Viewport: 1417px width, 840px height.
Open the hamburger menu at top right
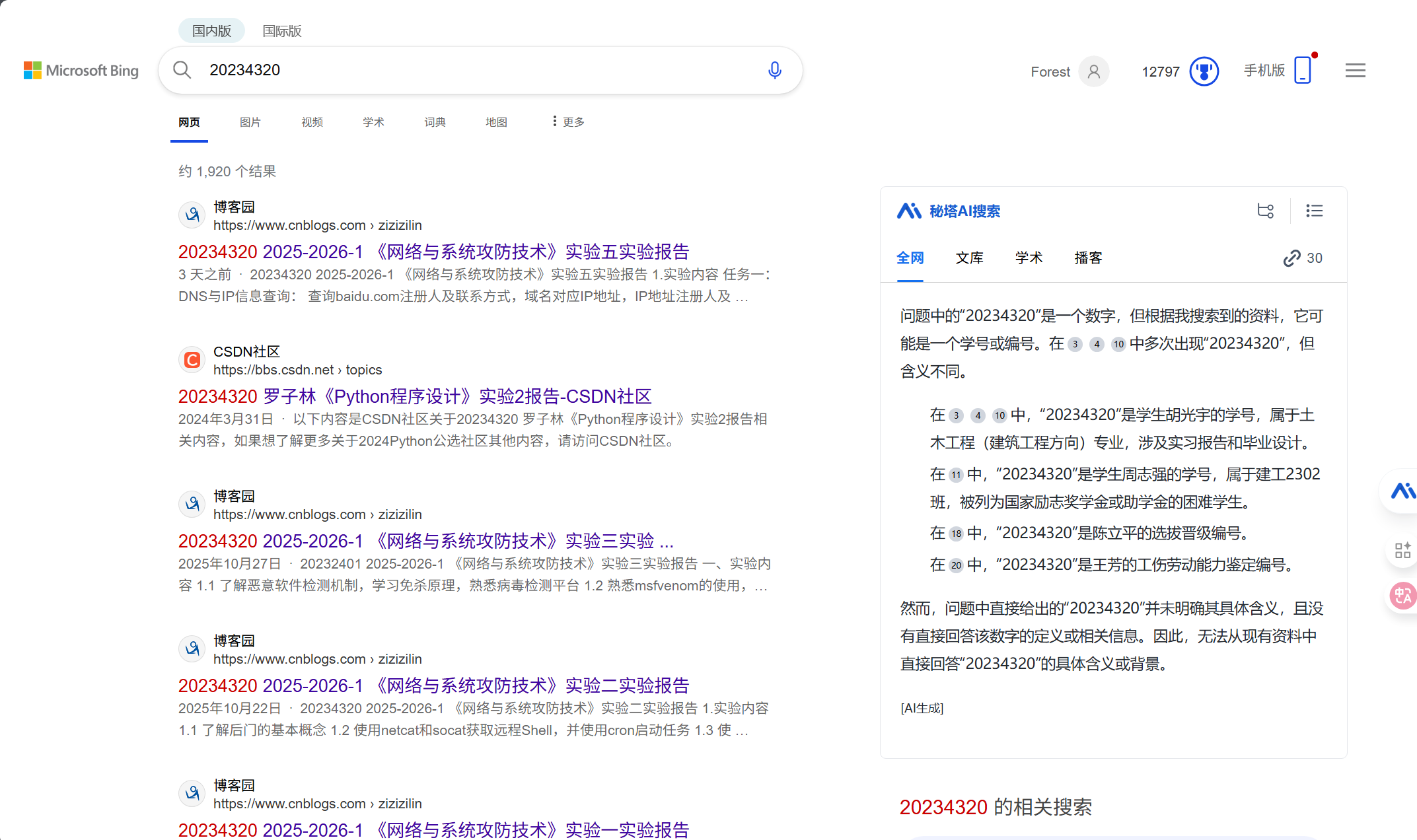(1355, 70)
